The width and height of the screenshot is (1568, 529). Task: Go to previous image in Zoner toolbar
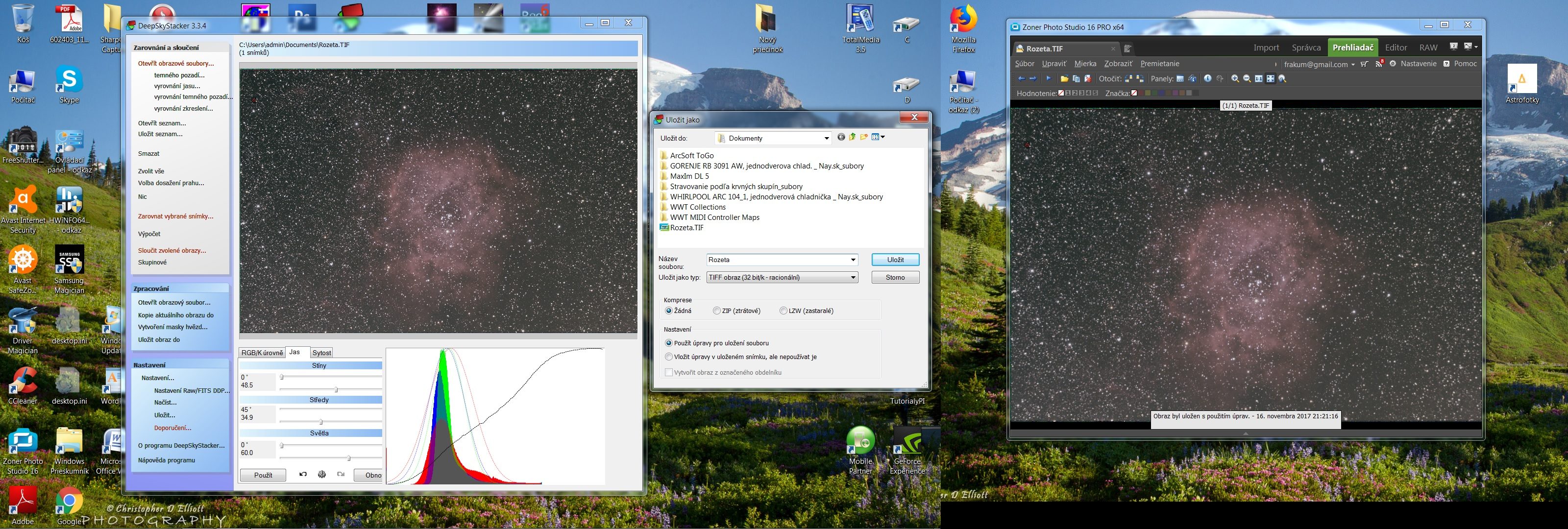click(x=1021, y=78)
